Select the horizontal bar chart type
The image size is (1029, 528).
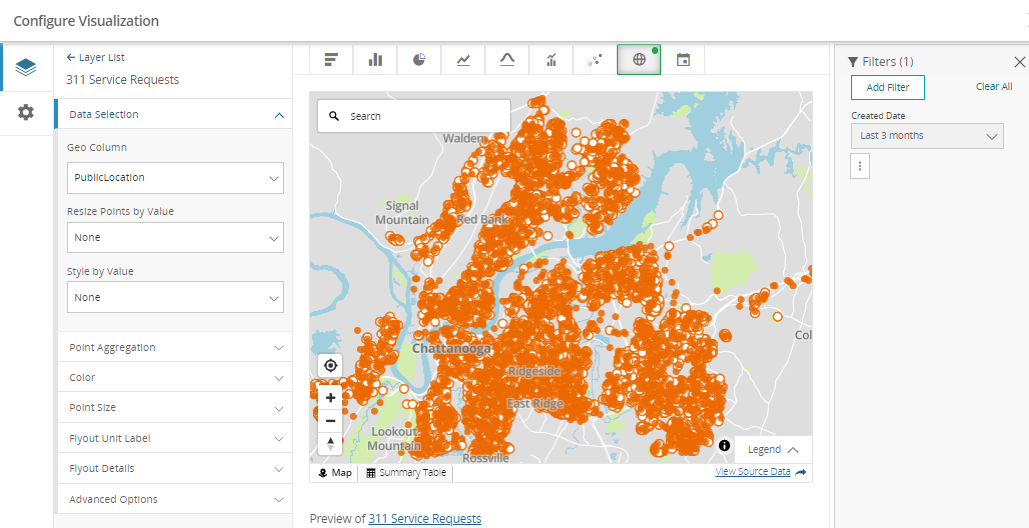[331, 60]
